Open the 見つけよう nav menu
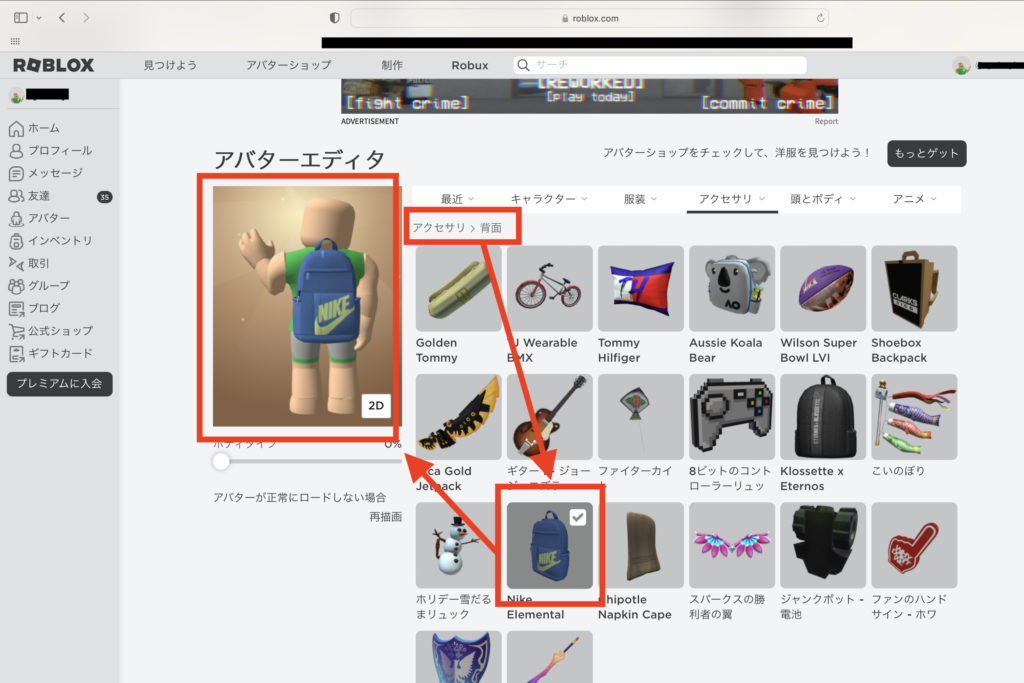The width and height of the screenshot is (1024, 683). pos(170,65)
